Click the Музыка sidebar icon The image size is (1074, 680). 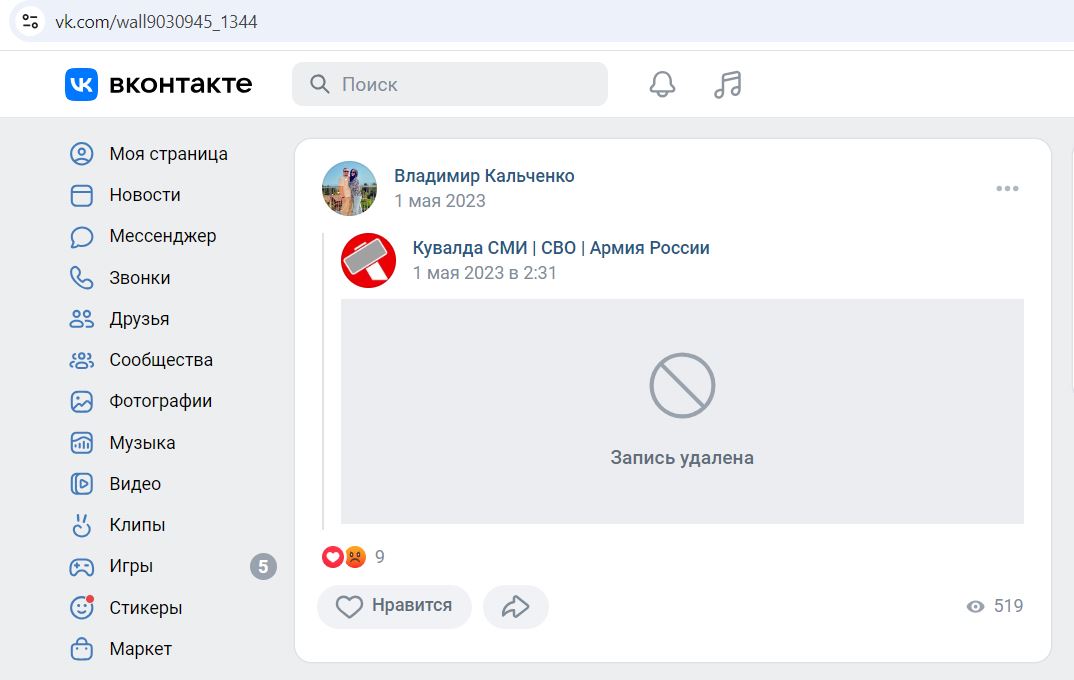point(82,443)
